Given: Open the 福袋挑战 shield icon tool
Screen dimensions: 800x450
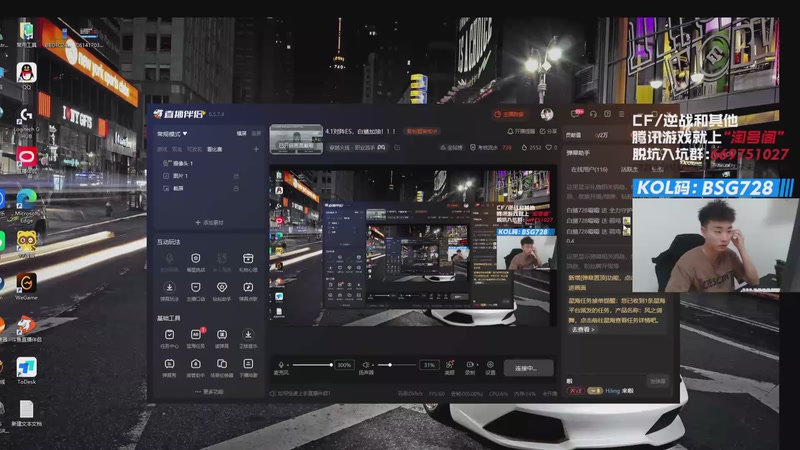Looking at the screenshot, I should [x=195, y=262].
